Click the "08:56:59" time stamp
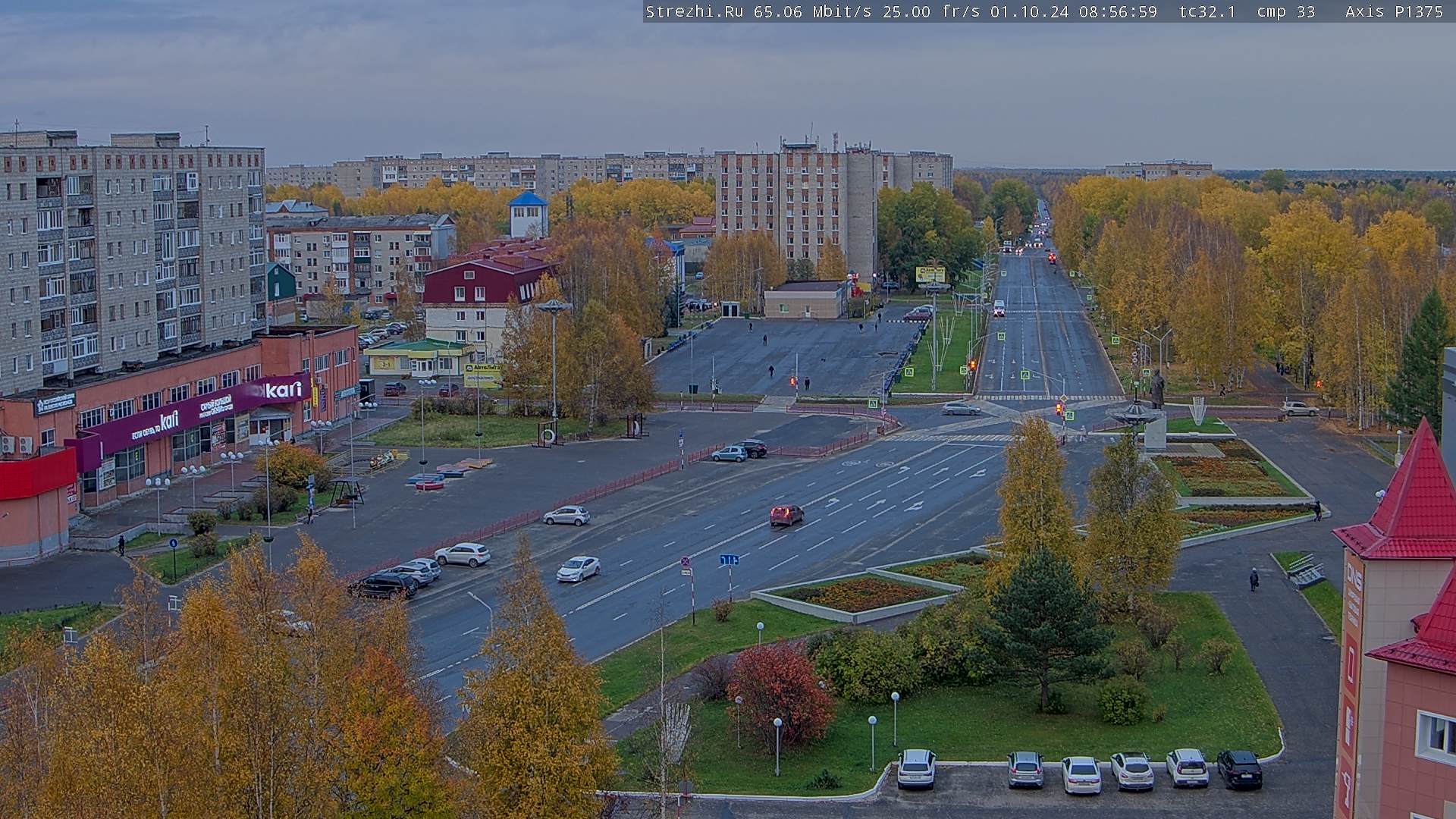 click(1118, 11)
